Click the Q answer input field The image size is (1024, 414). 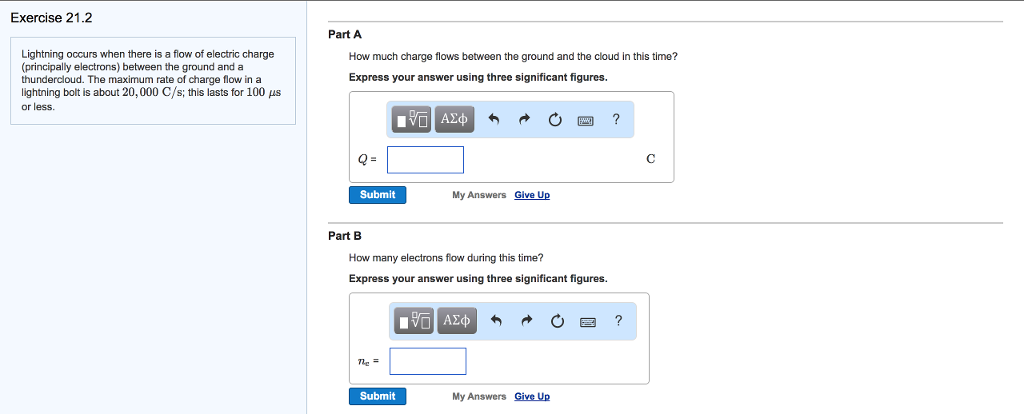[426, 160]
